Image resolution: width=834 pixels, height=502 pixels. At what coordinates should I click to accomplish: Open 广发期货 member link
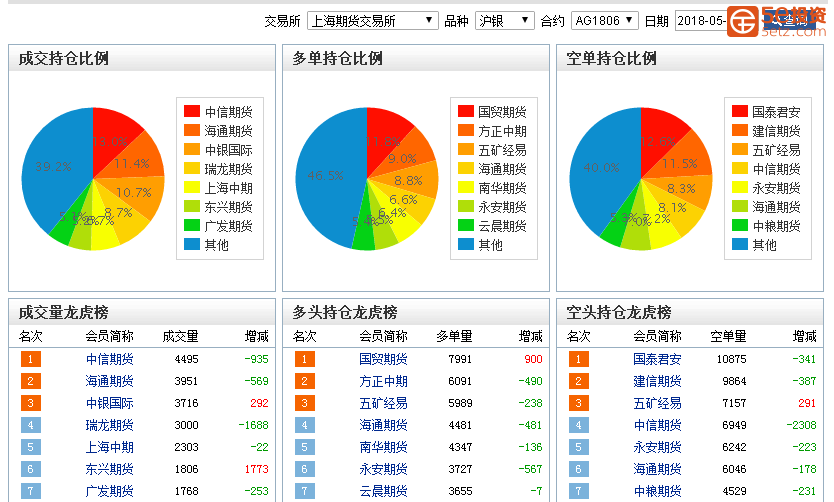(110, 491)
